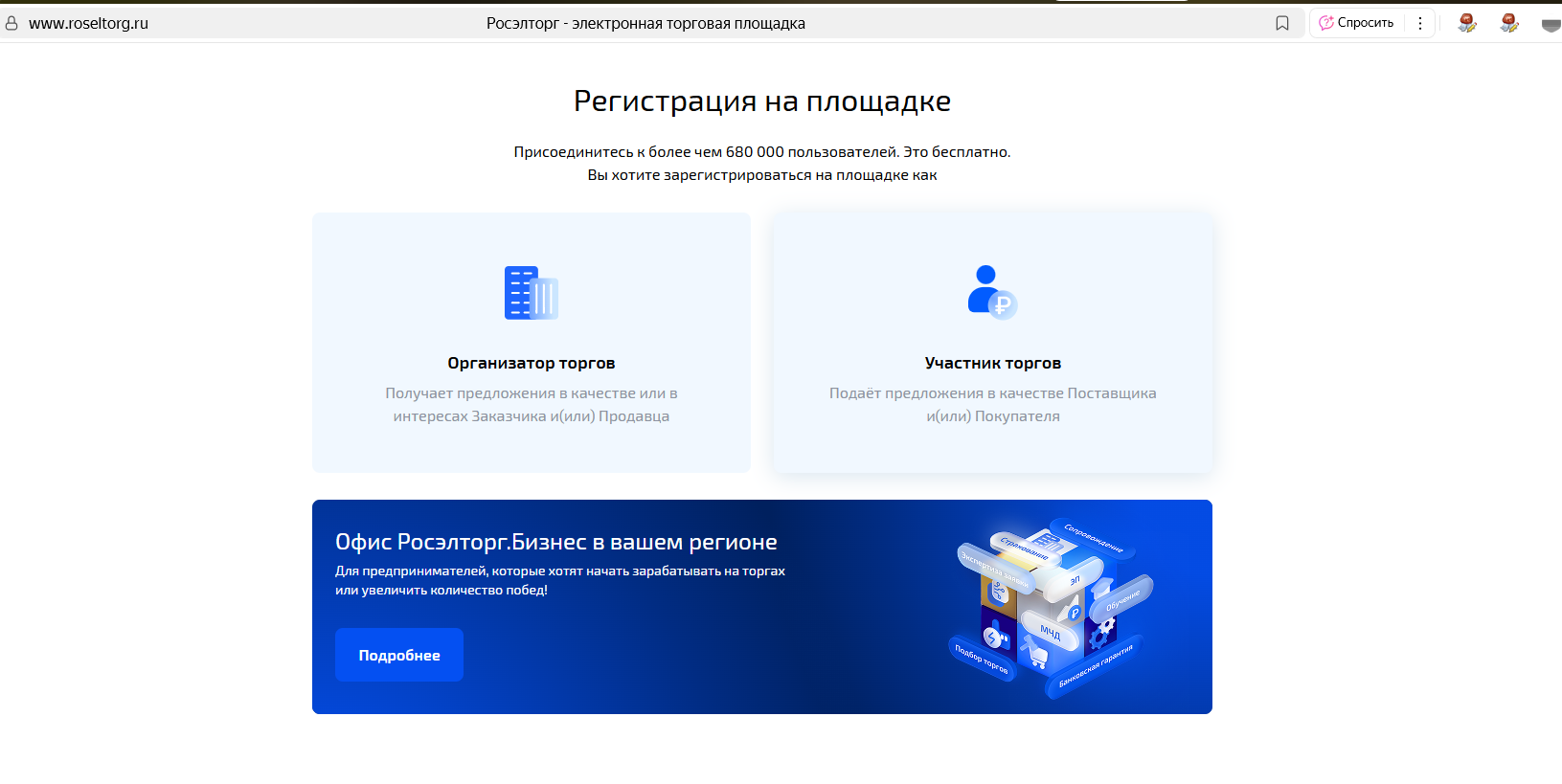Viewport: 1562px width, 784px height.
Task: Click the first stamp-and-pencil extension icon
Action: (1466, 23)
